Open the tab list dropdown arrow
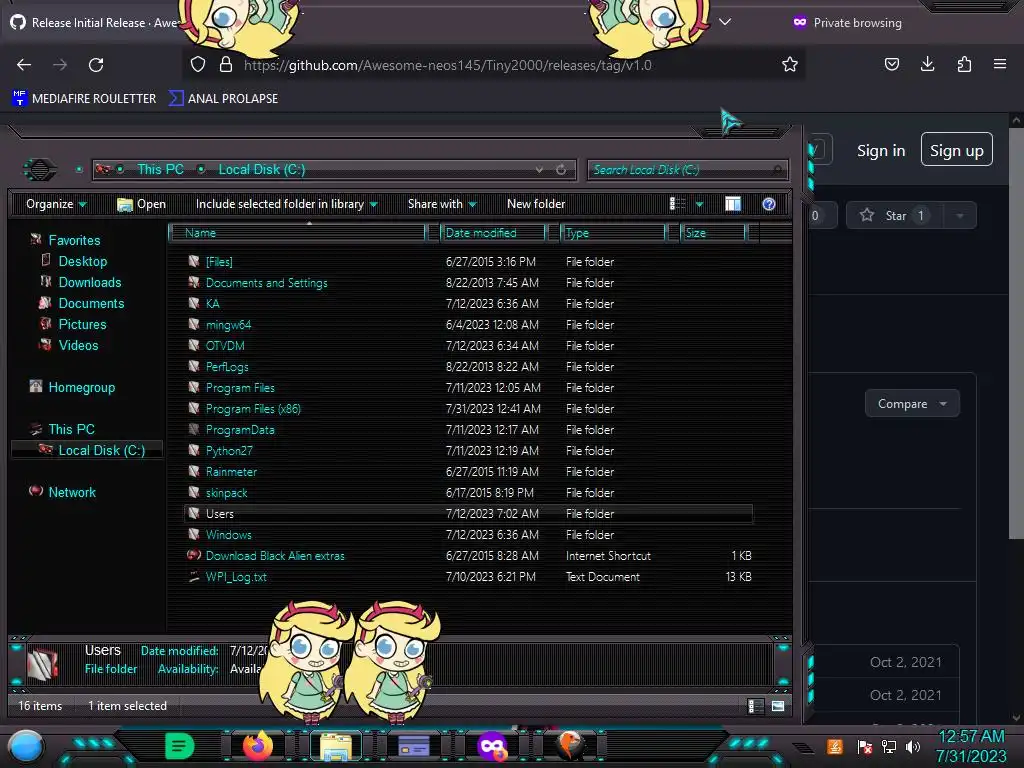Screen dimensions: 1024x768 pyautogui.click(x=725, y=22)
